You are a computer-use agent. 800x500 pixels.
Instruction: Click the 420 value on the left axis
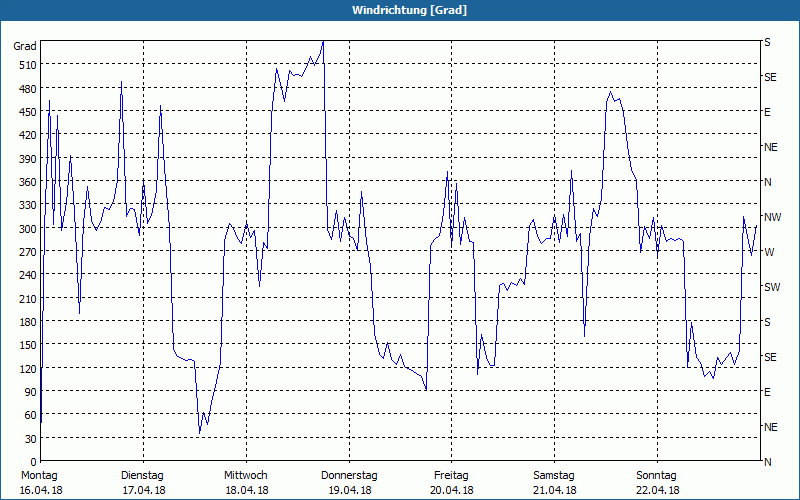click(28, 135)
